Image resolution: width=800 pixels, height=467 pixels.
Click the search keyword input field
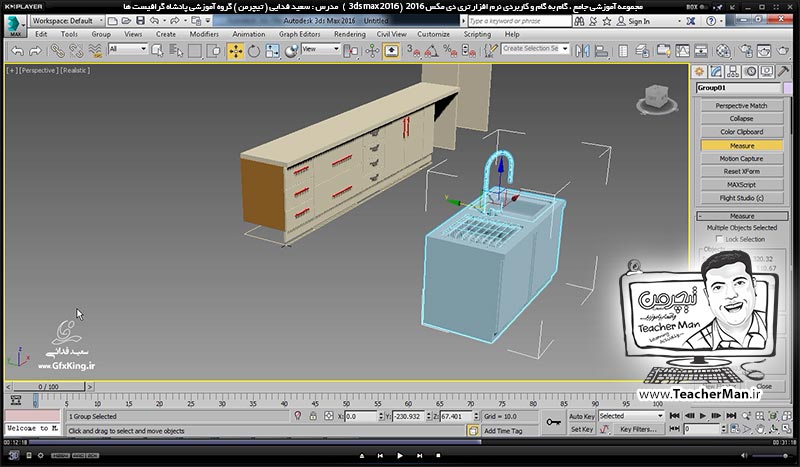click(519, 21)
